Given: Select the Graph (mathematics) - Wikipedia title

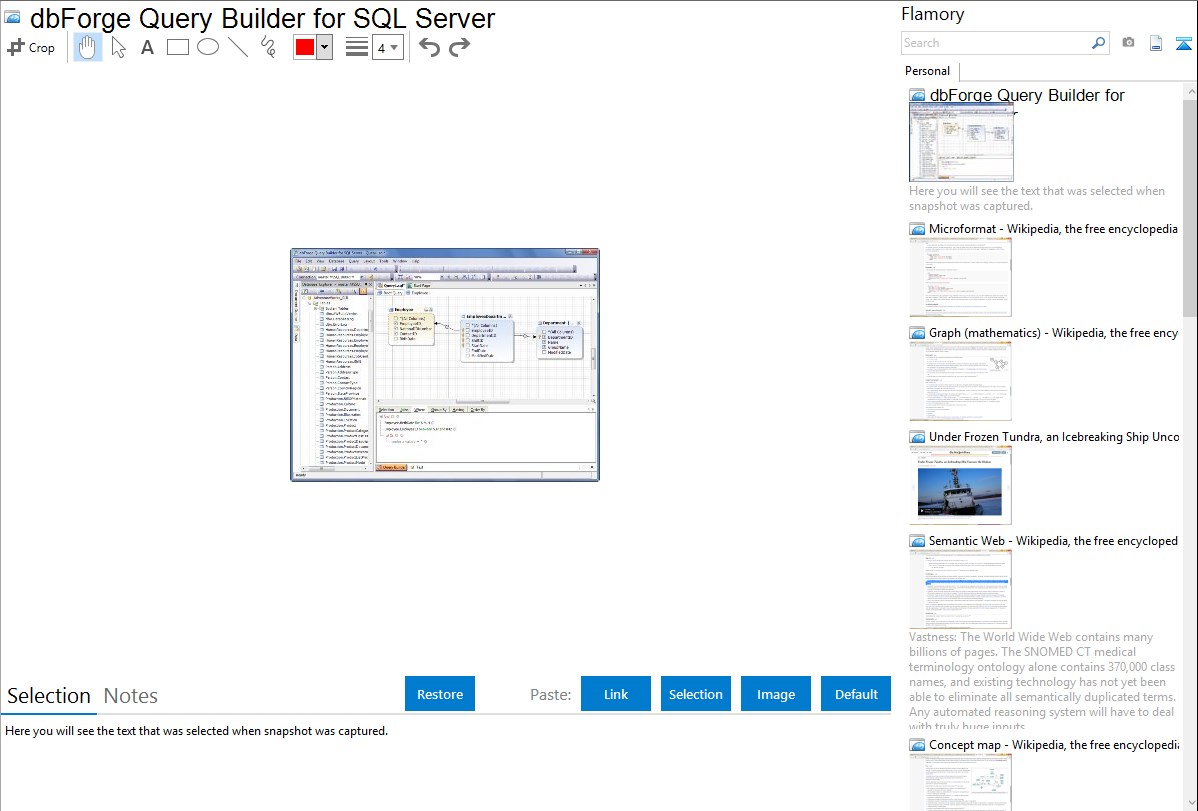Looking at the screenshot, I should point(1053,333).
